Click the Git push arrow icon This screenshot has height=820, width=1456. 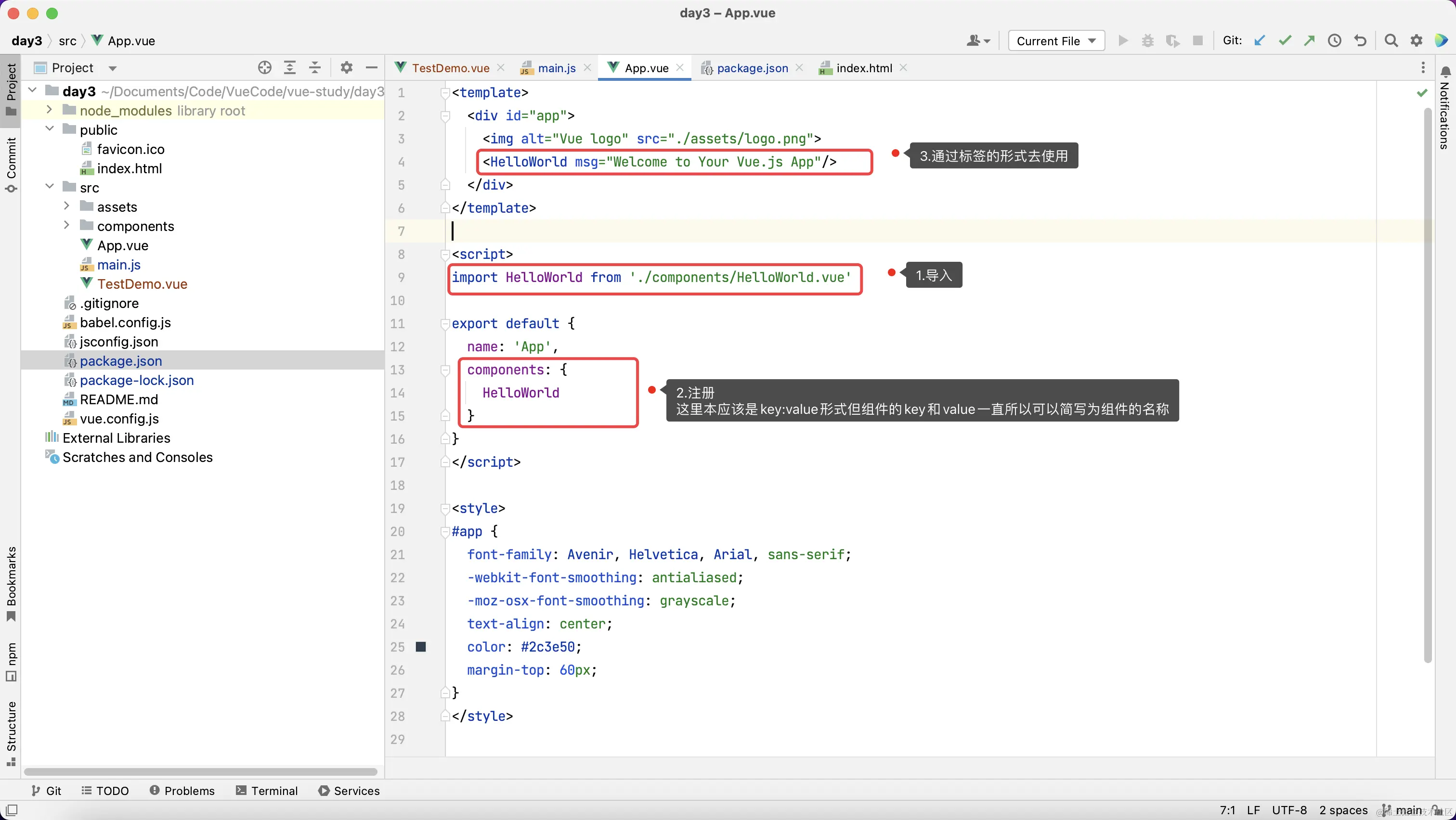1310,40
